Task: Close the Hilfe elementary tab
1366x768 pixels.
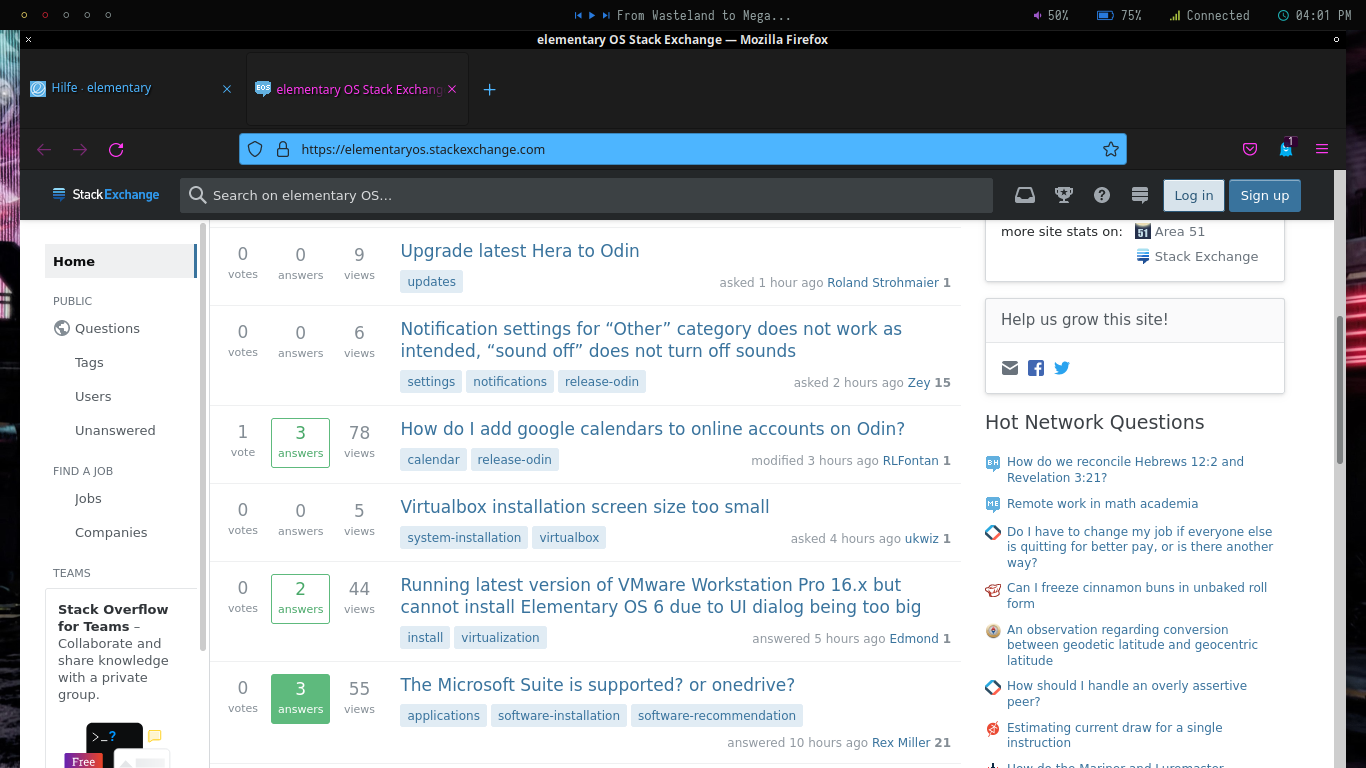Action: [227, 89]
